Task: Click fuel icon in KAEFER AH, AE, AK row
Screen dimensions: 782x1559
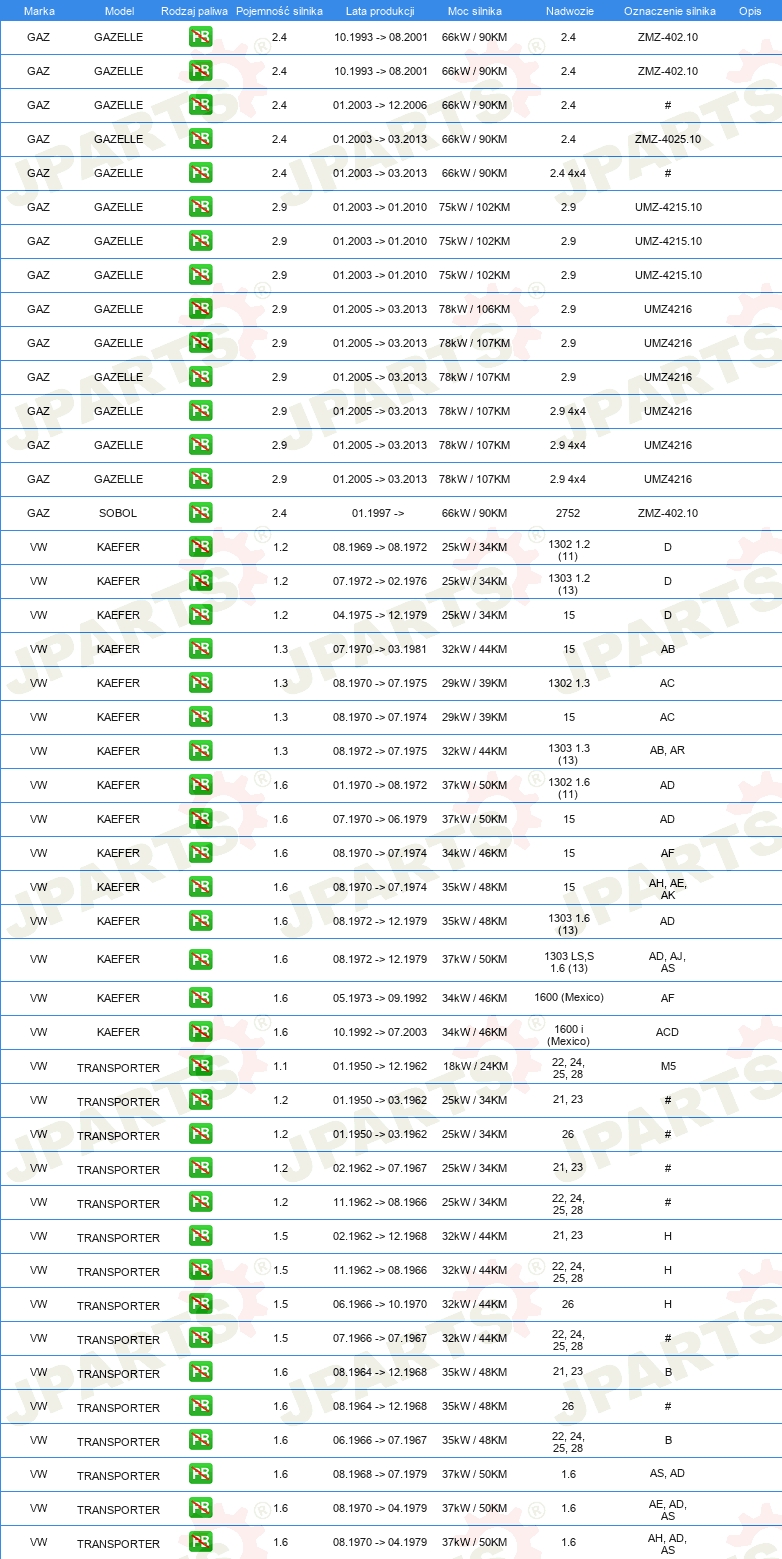Action: 200,887
